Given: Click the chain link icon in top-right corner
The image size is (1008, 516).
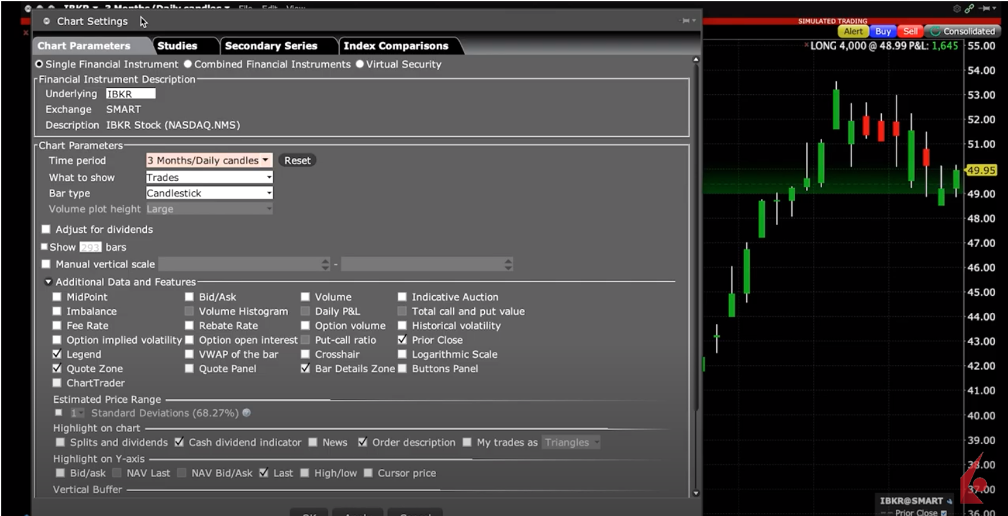Looking at the screenshot, I should [x=968, y=8].
